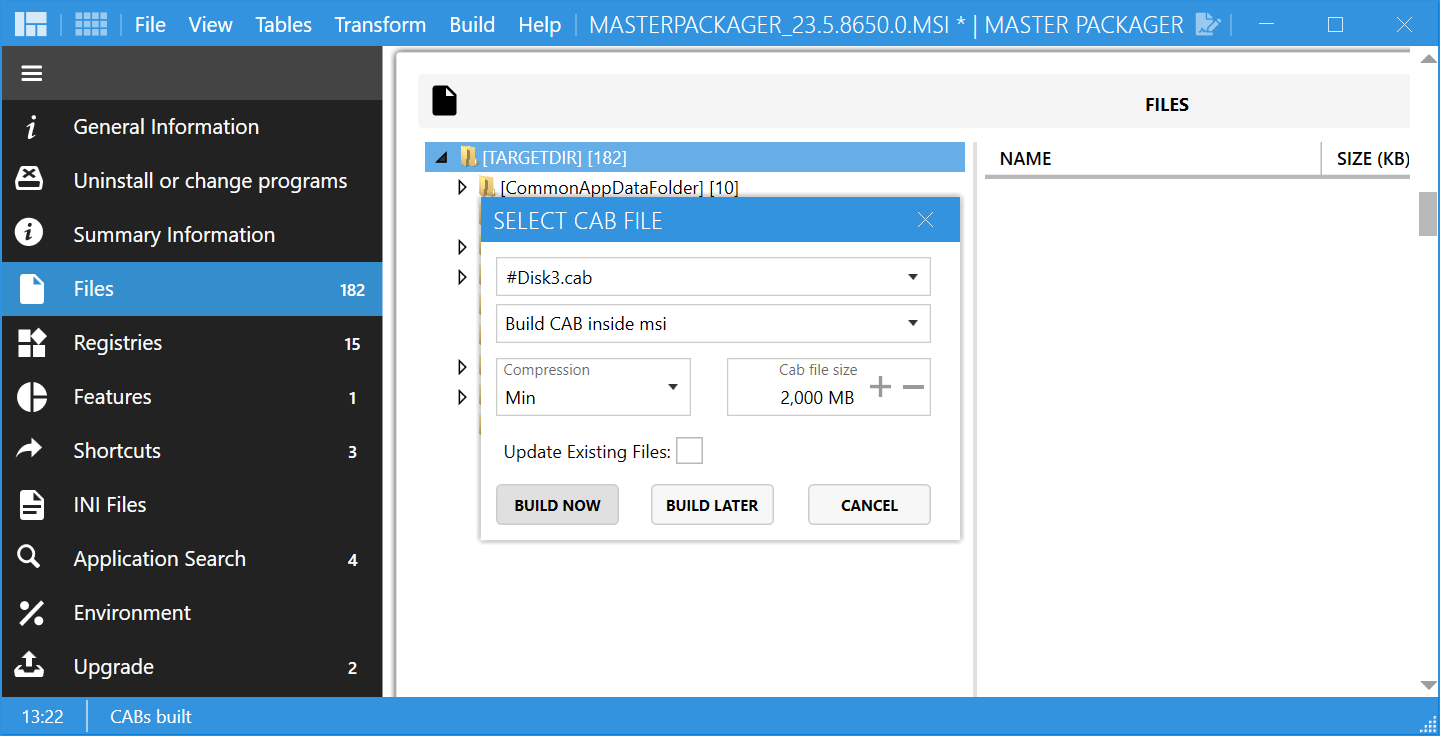Open the Build CAB inside msi dropdown
This screenshot has height=736, width=1440.
(x=713, y=323)
